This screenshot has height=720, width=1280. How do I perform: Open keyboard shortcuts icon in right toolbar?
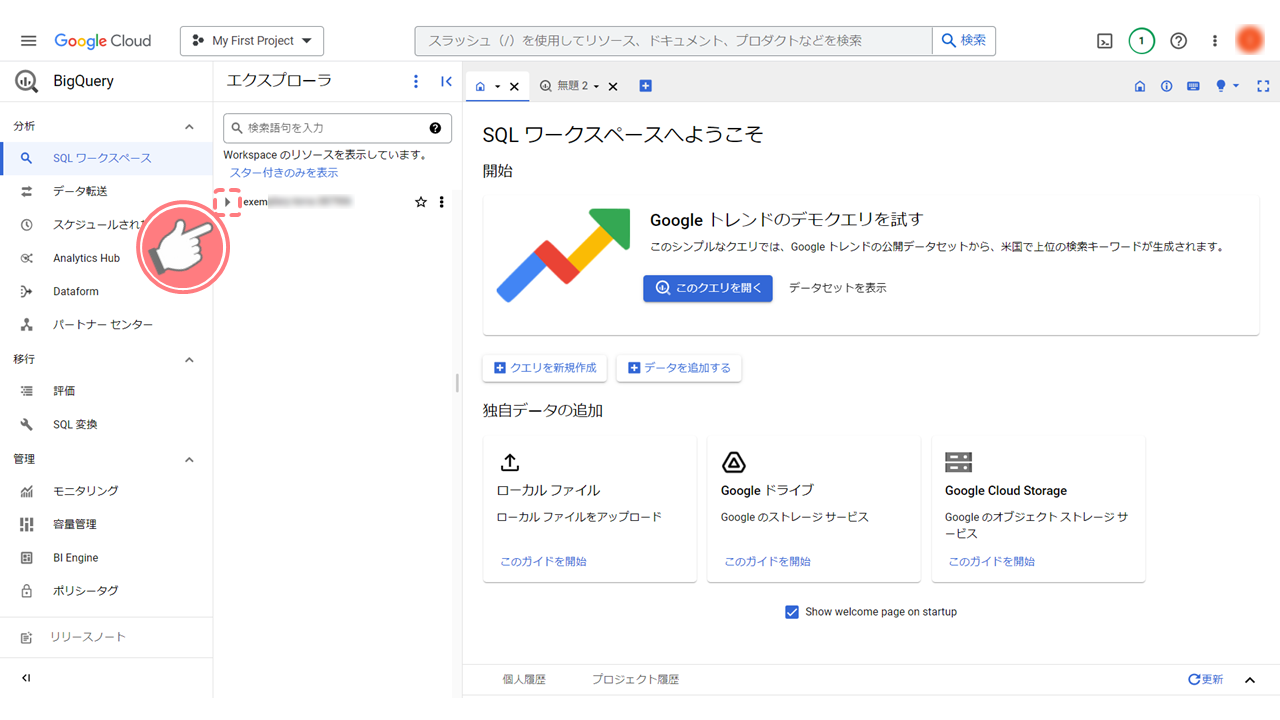1193,86
